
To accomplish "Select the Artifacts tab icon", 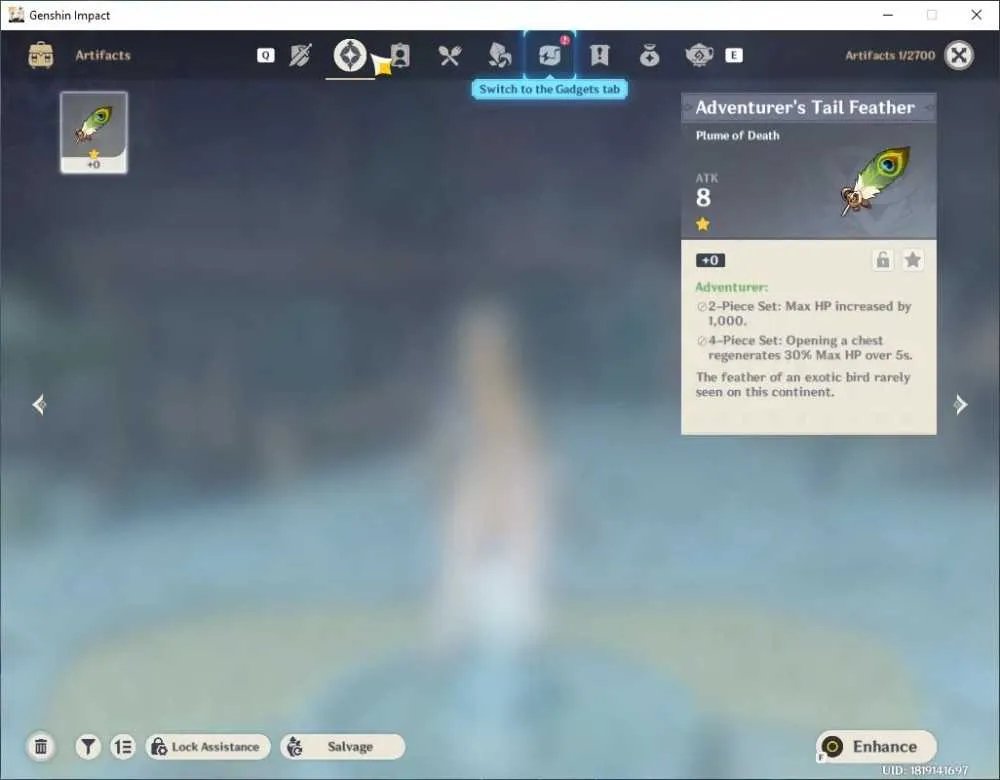I will [350, 55].
